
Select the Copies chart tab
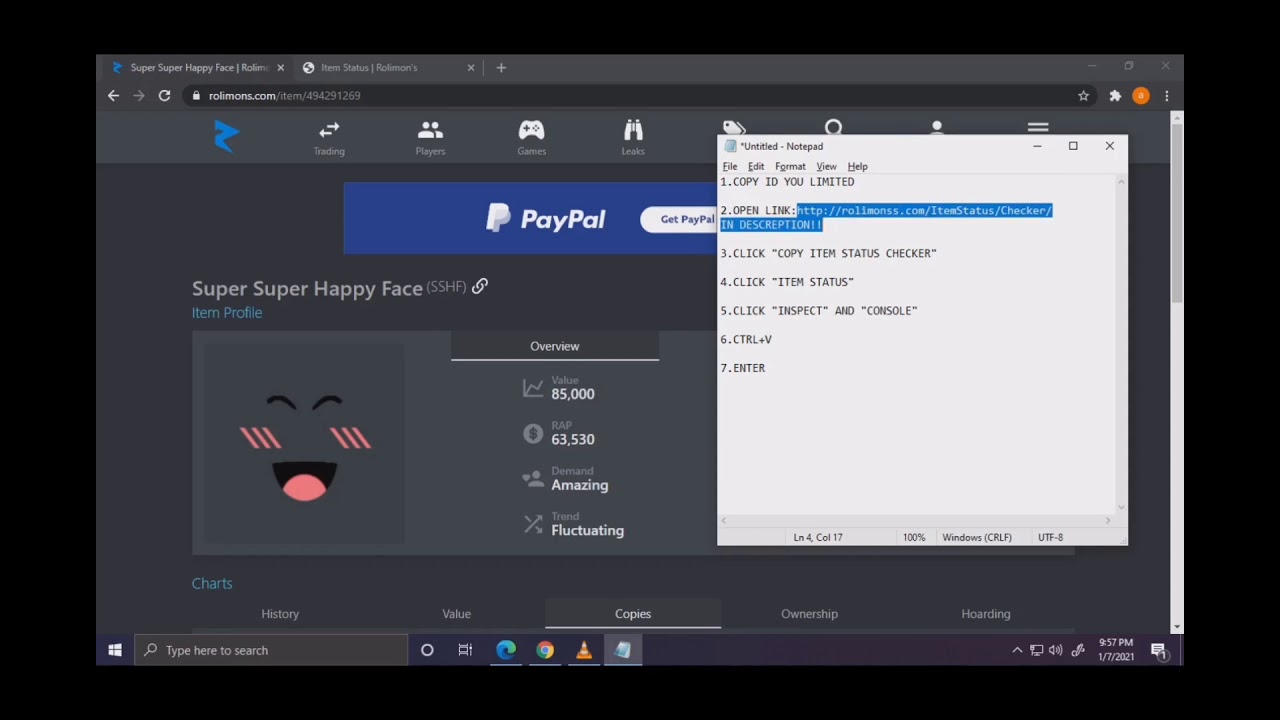[633, 614]
